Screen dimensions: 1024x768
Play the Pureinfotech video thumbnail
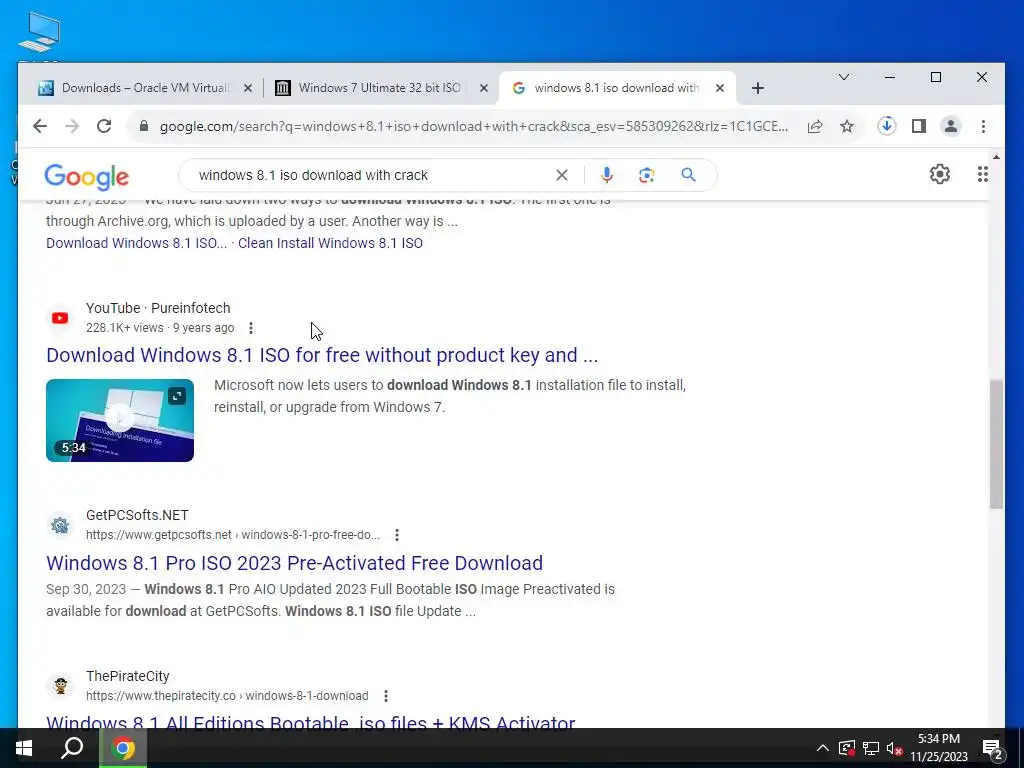(x=120, y=421)
